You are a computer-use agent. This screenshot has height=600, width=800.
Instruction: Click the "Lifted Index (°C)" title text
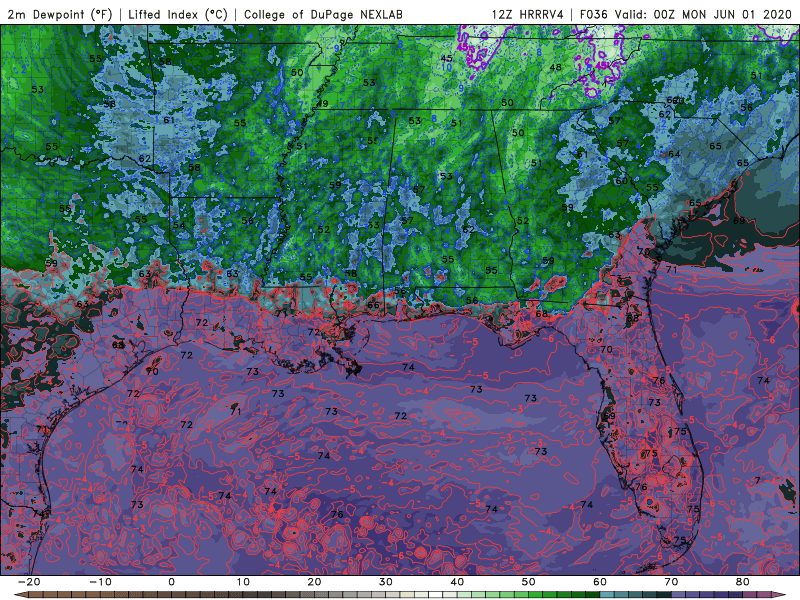pyautogui.click(x=178, y=14)
